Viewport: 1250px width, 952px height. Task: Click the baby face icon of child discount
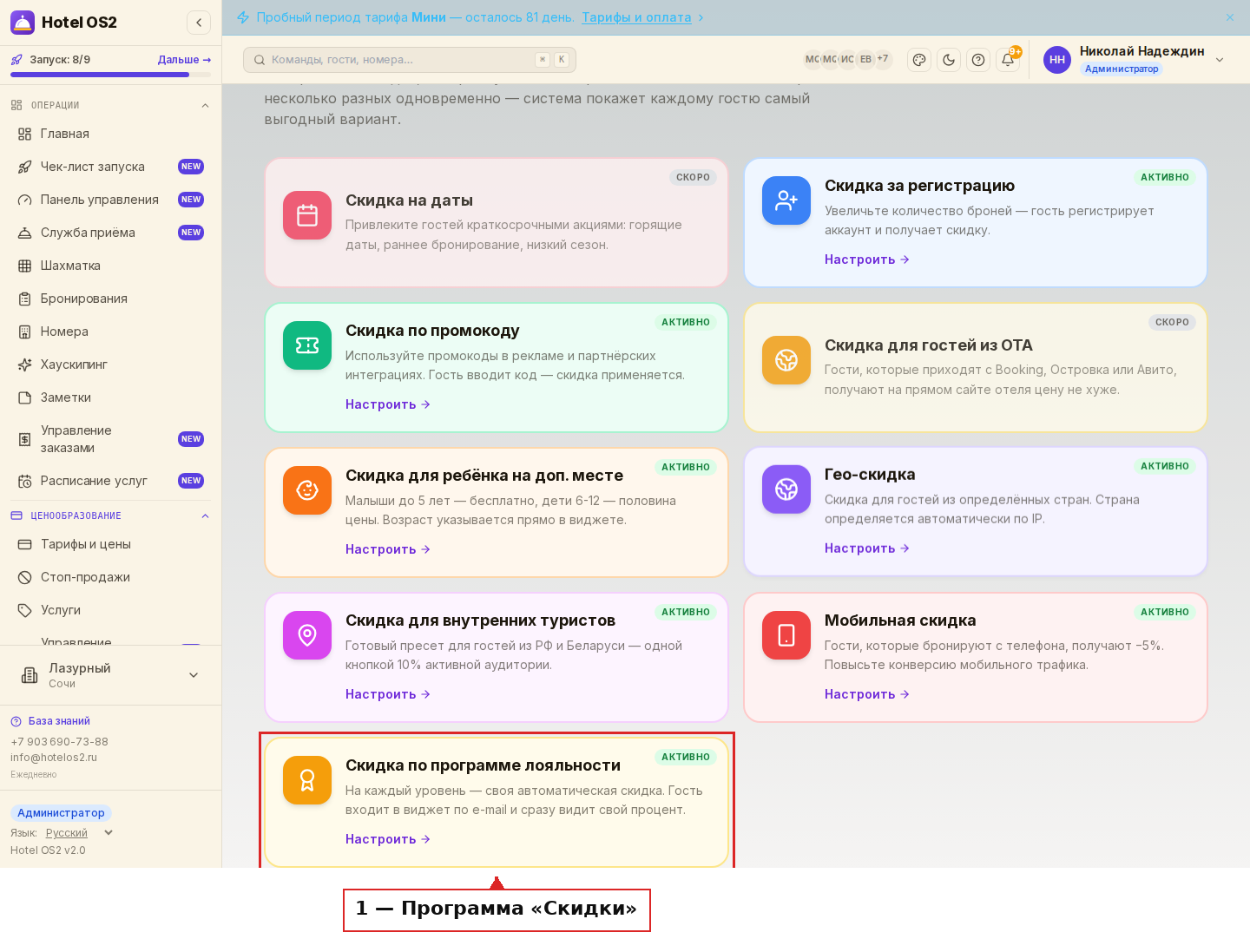307,490
